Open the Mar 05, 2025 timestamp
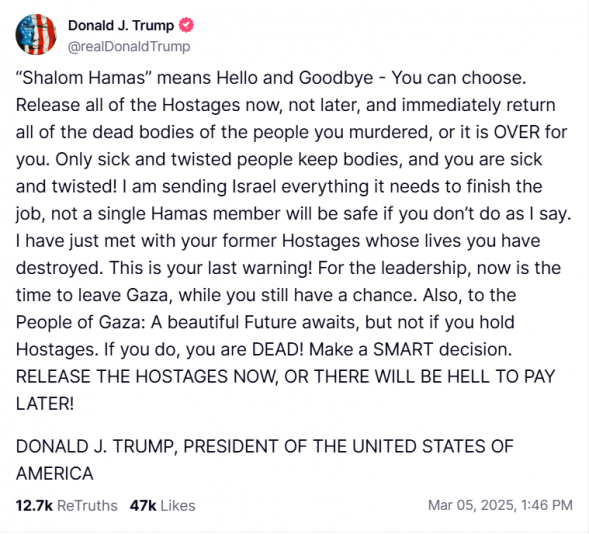This screenshot has height=534, width=589. click(x=500, y=505)
